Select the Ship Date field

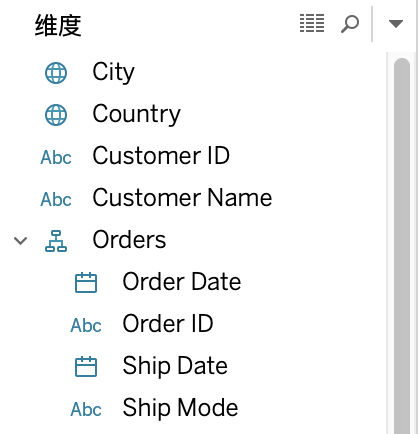tap(175, 366)
